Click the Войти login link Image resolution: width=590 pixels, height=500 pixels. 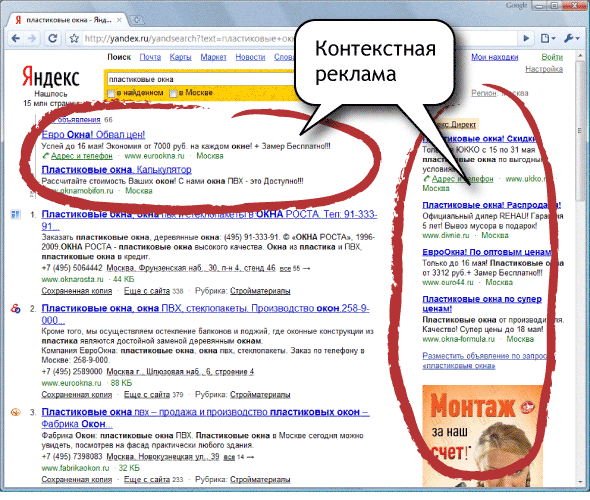click(552, 57)
